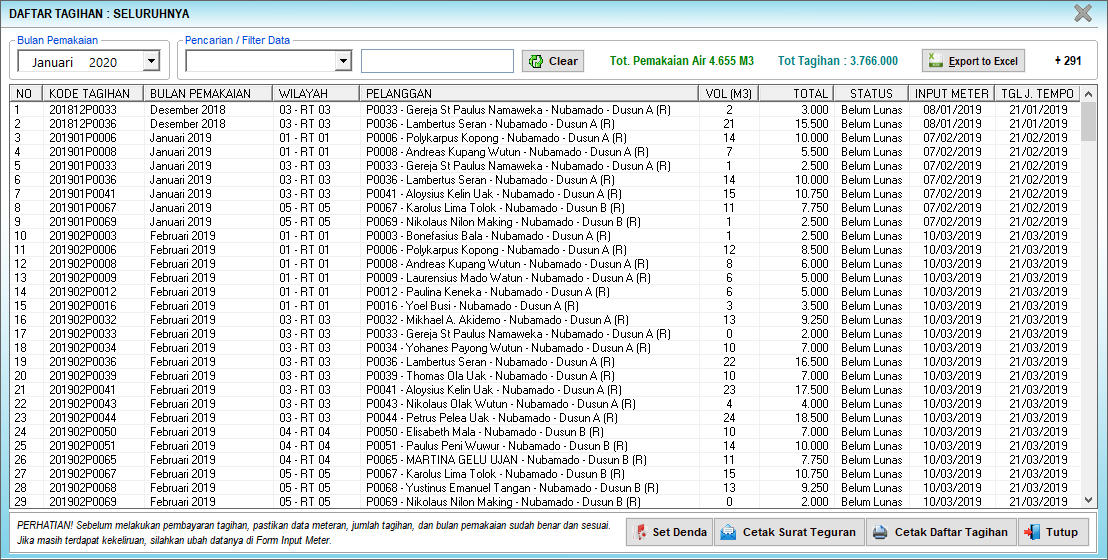Screen dimensions: 1108x560
Task: Click the STATUS column header
Action: coord(871,93)
